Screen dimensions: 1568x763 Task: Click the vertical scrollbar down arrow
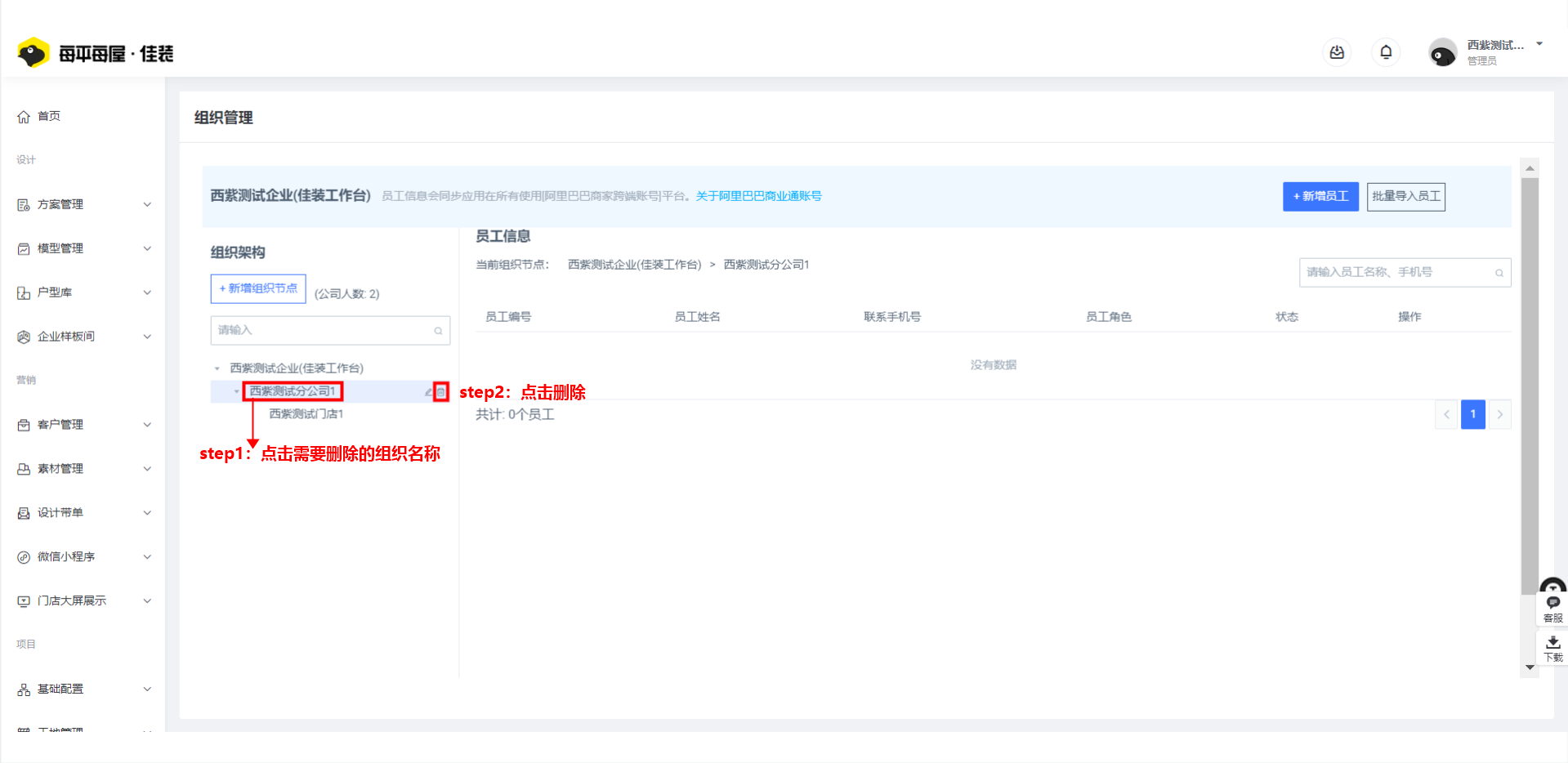tap(1530, 667)
